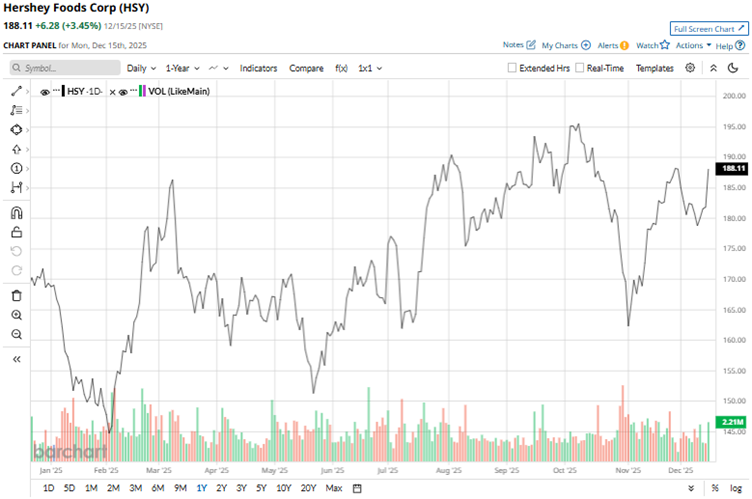The image size is (752, 499).
Task: Open the custom date range calendar icon
Action: coord(357,488)
